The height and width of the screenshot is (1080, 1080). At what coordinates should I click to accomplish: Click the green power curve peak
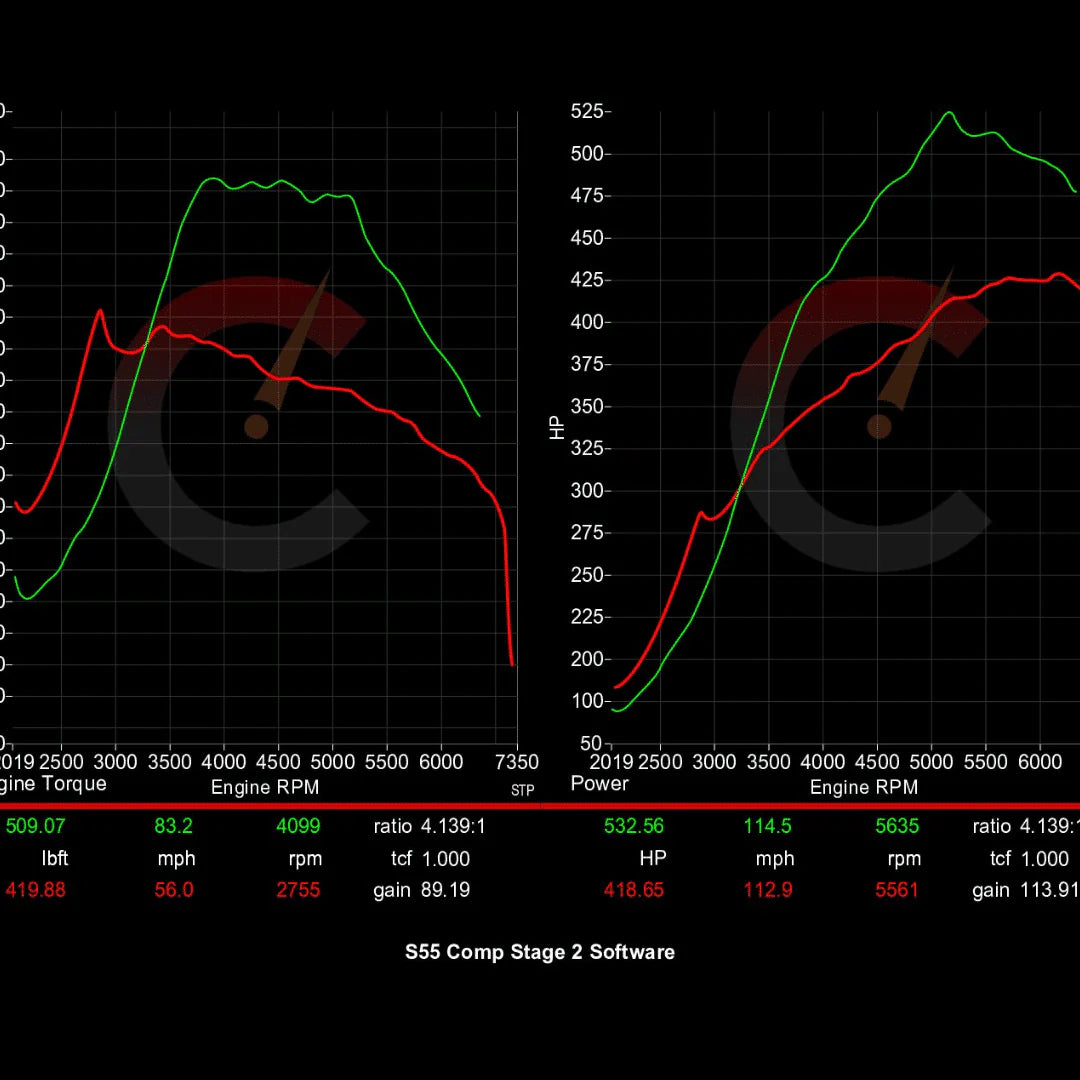[x=948, y=112]
